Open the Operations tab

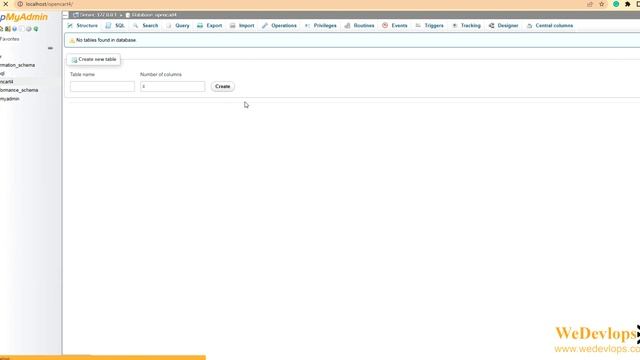tap(279, 25)
